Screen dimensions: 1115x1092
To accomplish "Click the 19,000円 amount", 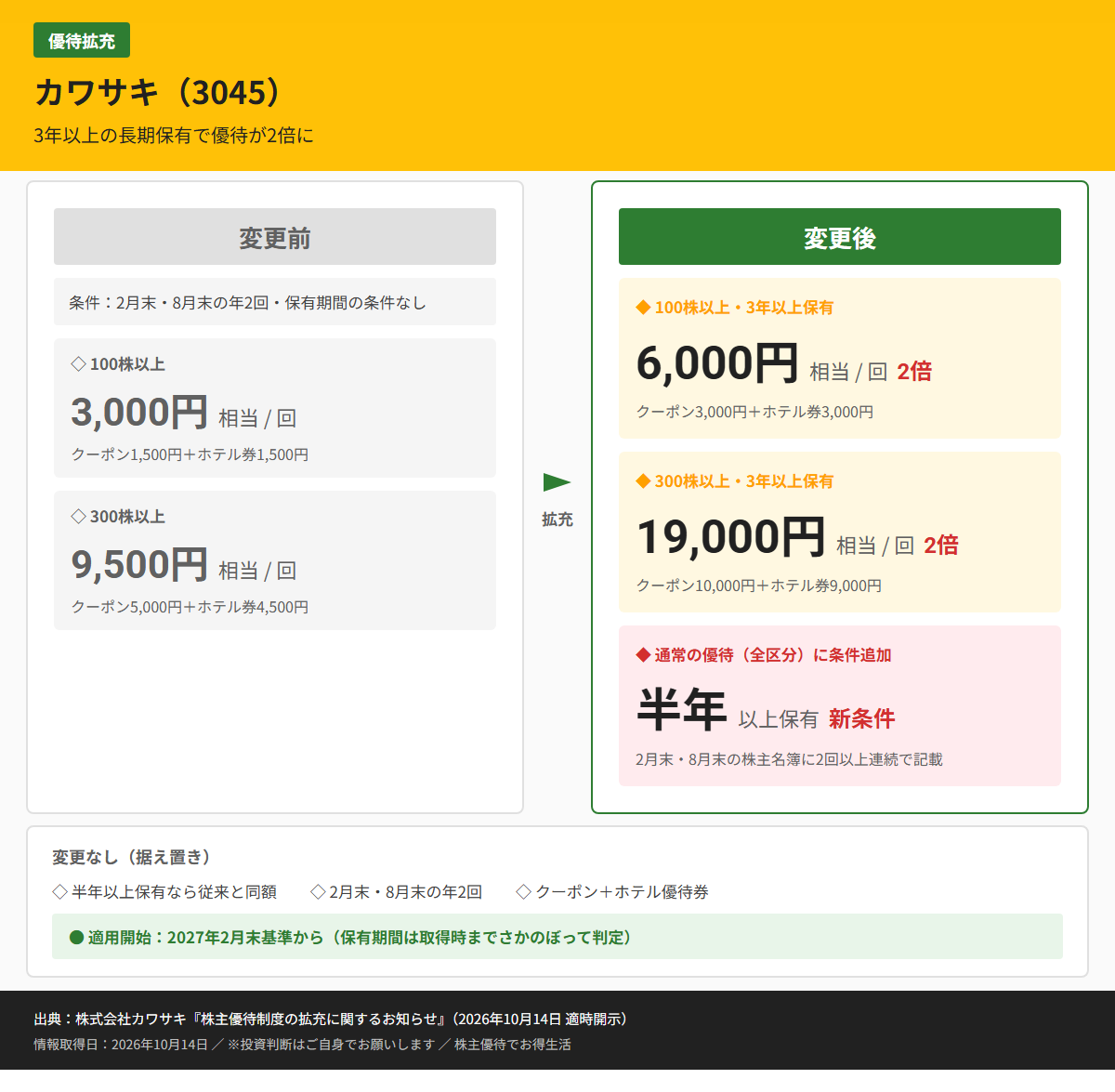I will [731, 536].
